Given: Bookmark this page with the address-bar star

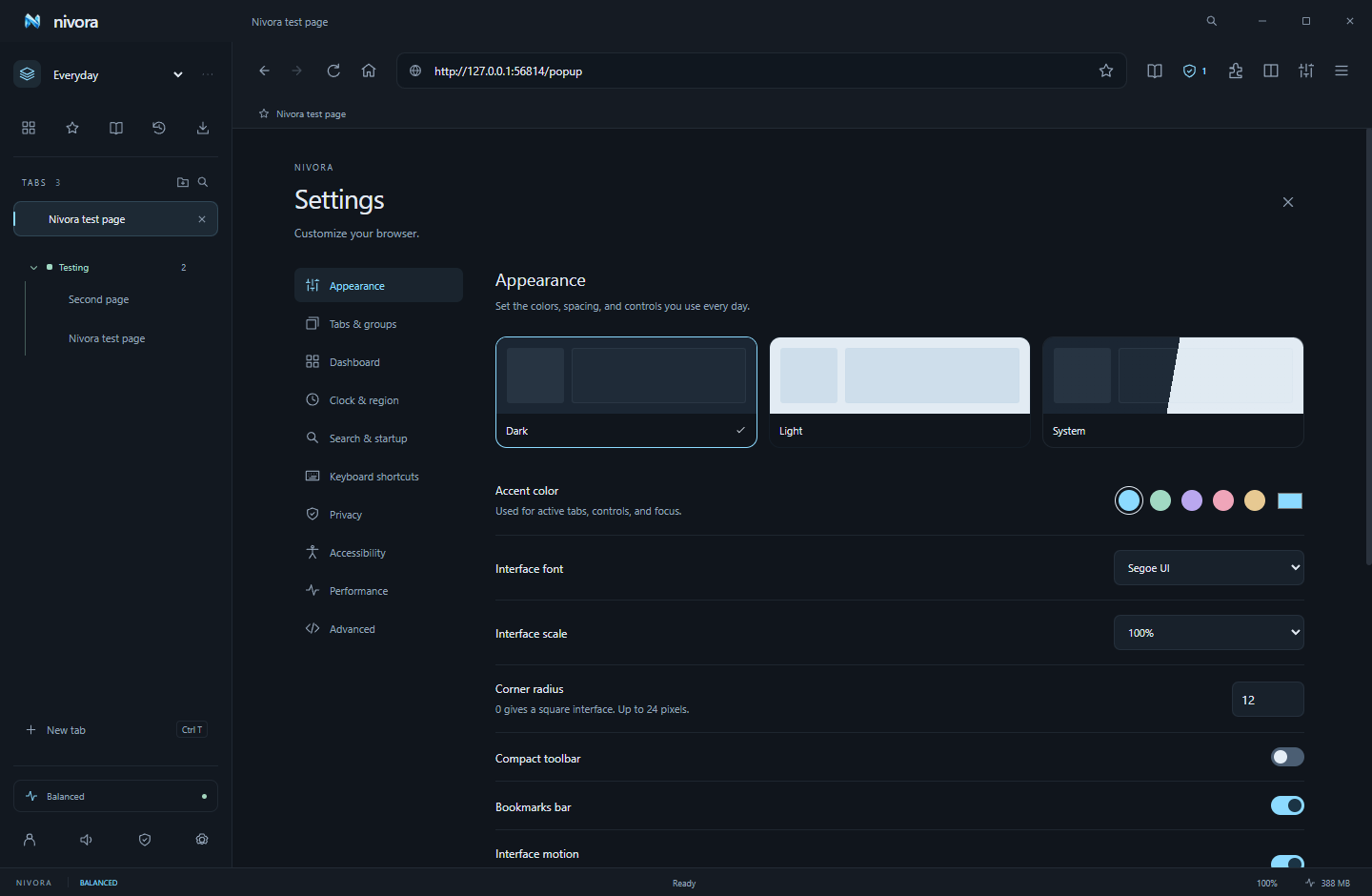Looking at the screenshot, I should click(x=1106, y=71).
